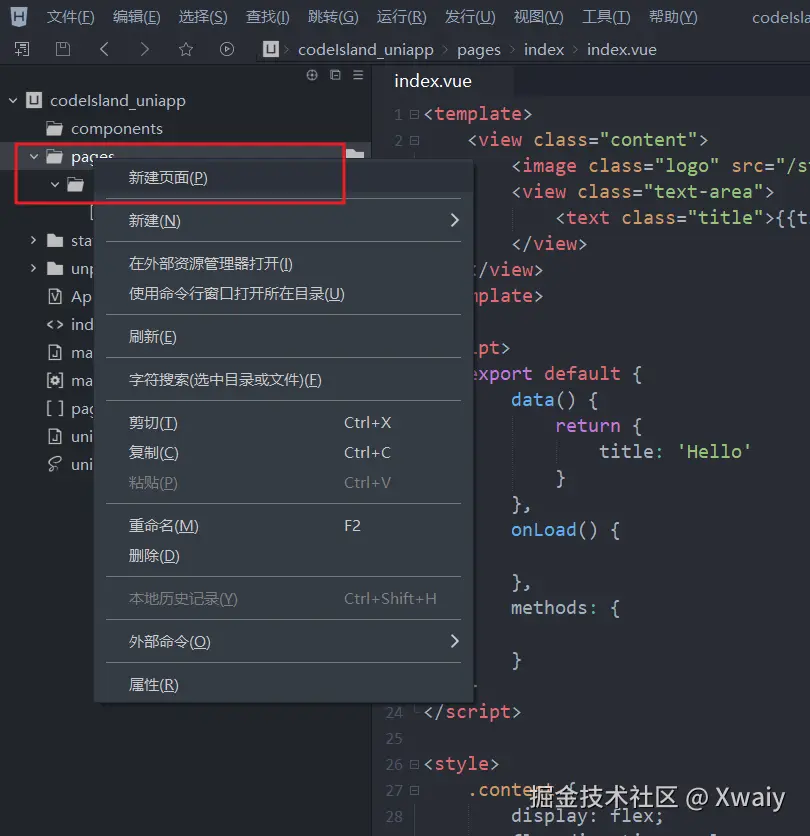Click index folder in the breadcrumb

coord(543,50)
